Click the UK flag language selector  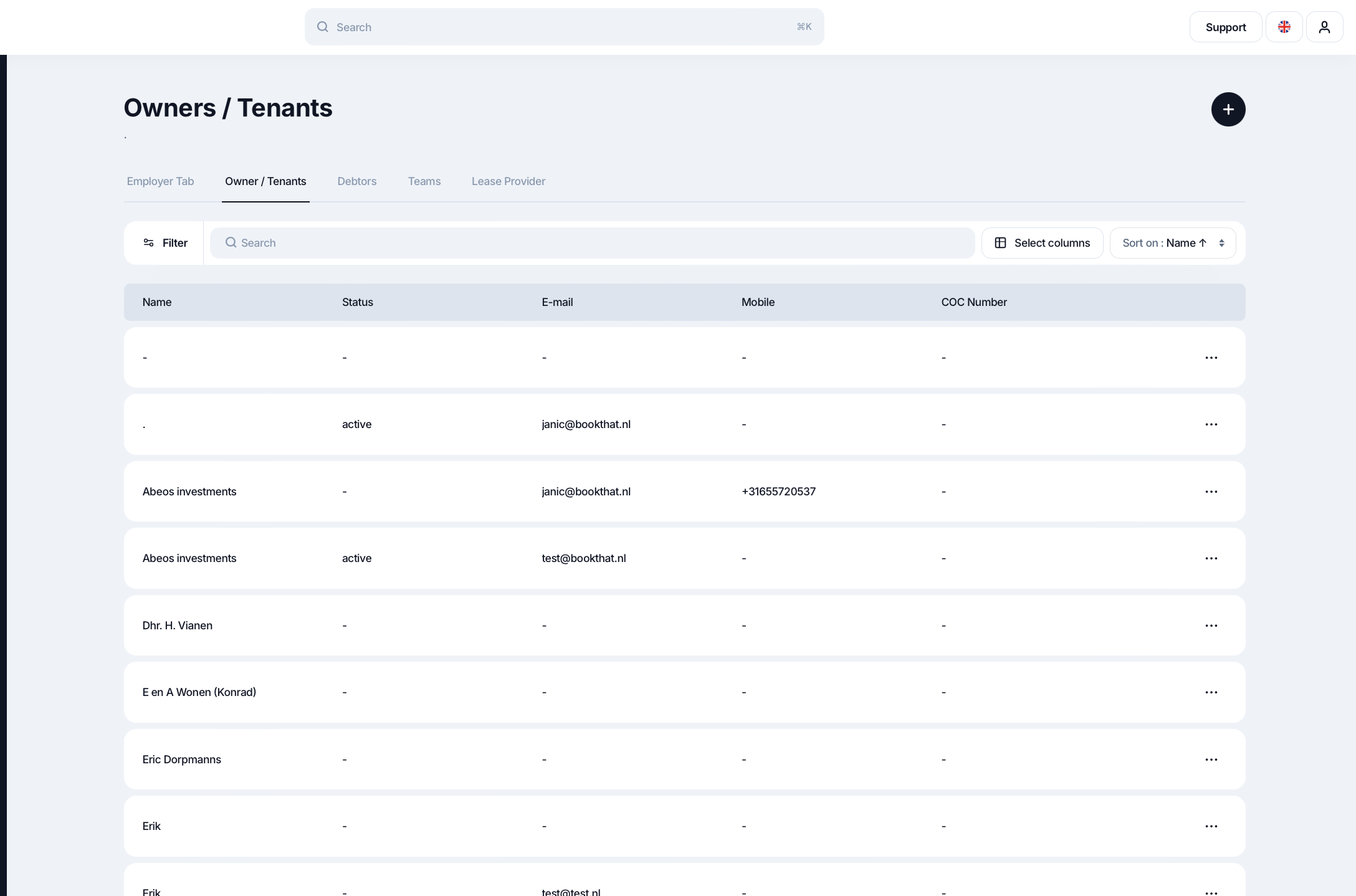pos(1284,27)
